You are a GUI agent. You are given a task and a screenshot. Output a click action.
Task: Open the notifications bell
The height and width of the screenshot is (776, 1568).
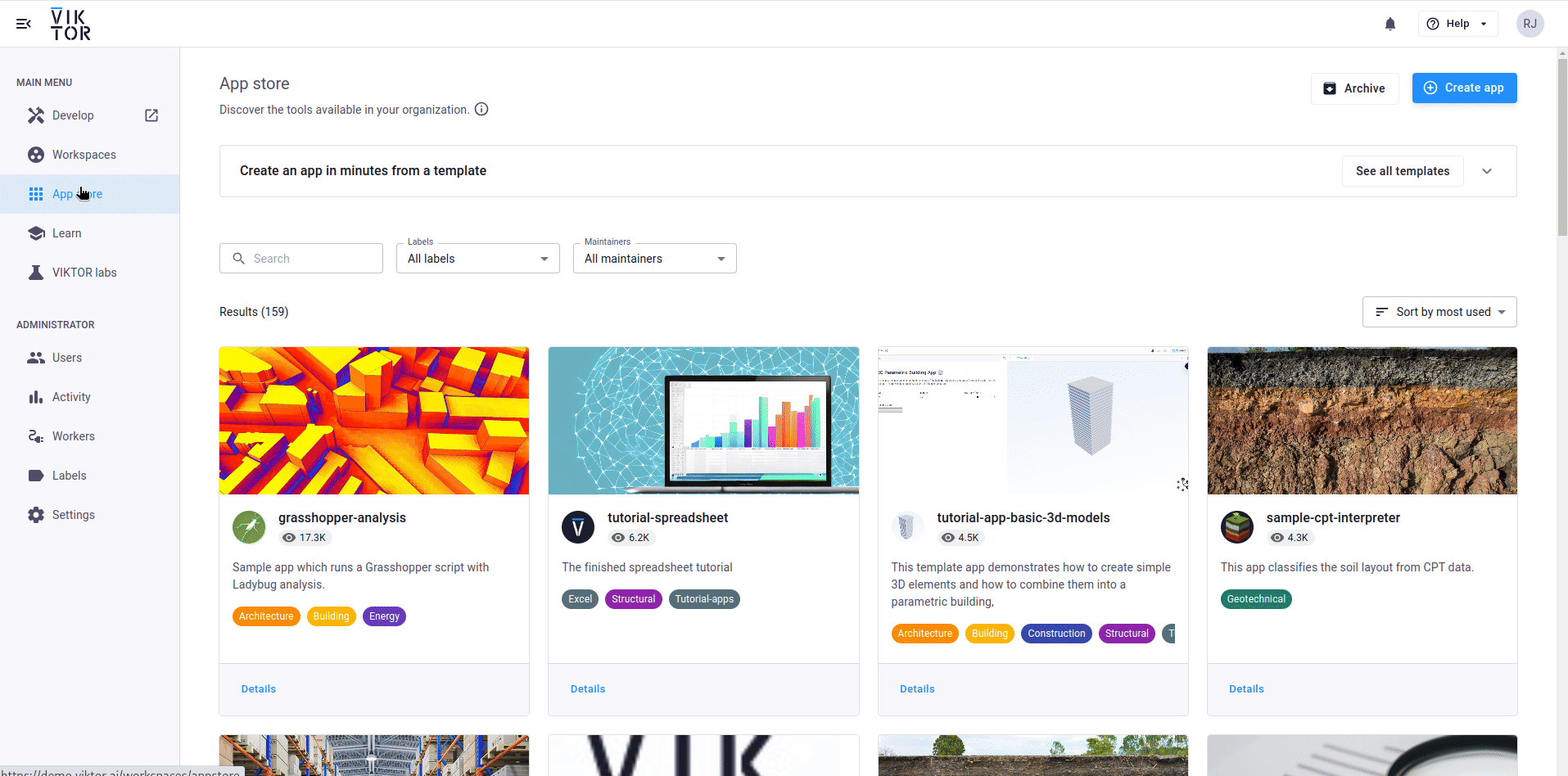1390,23
